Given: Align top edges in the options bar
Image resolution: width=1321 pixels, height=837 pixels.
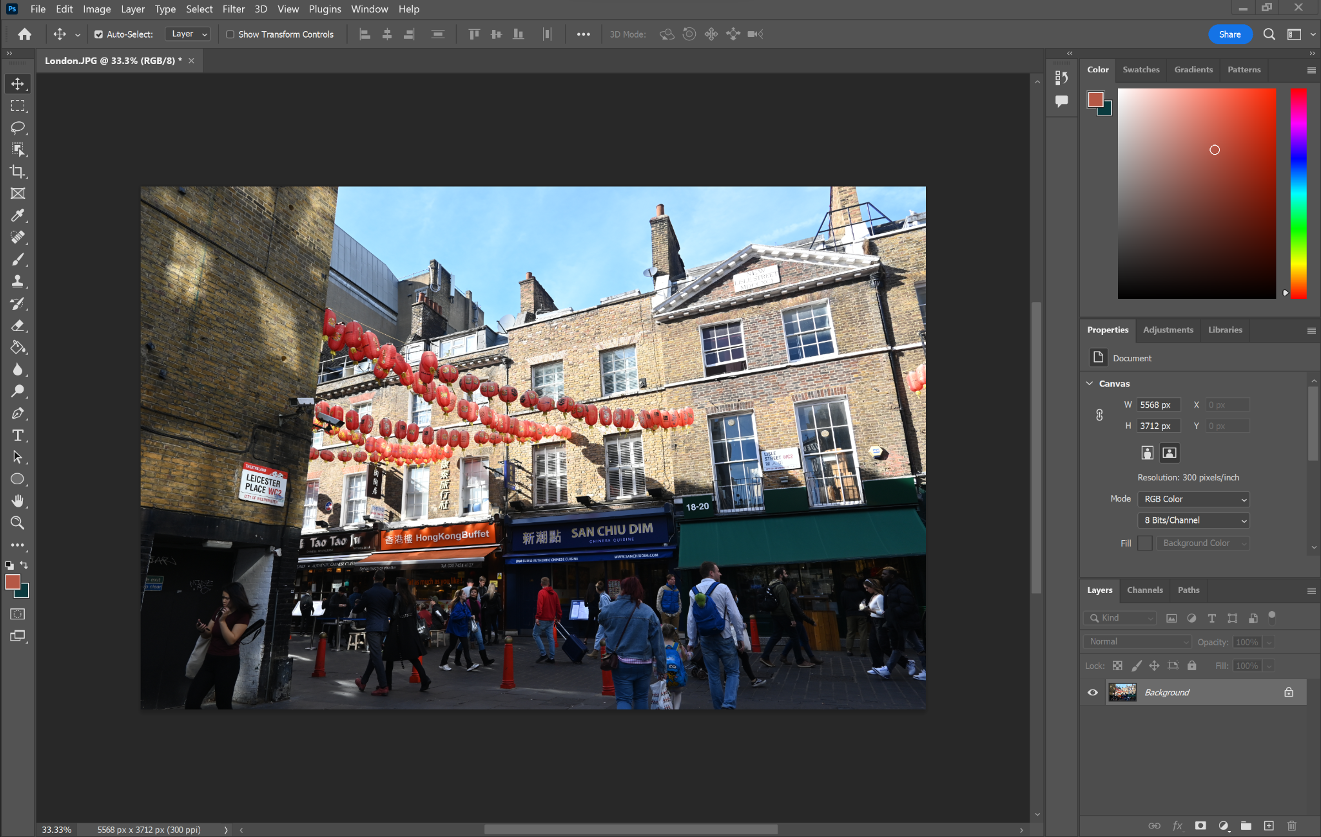Looking at the screenshot, I should (474, 34).
